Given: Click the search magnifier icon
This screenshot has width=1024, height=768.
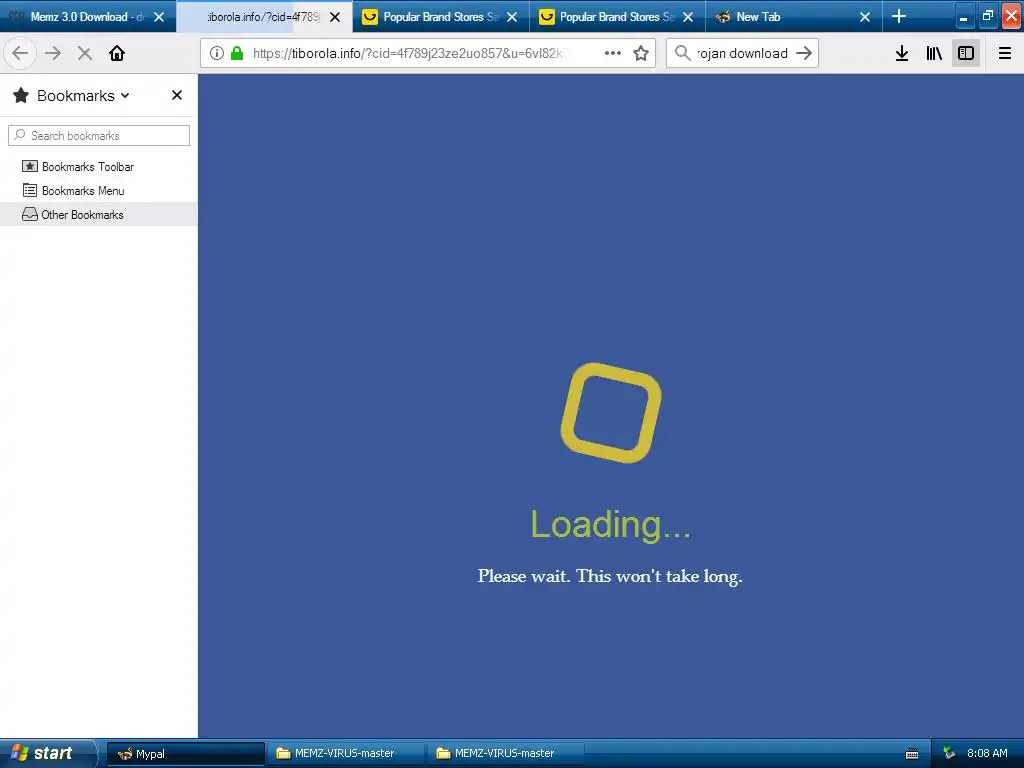Looking at the screenshot, I should coord(682,53).
